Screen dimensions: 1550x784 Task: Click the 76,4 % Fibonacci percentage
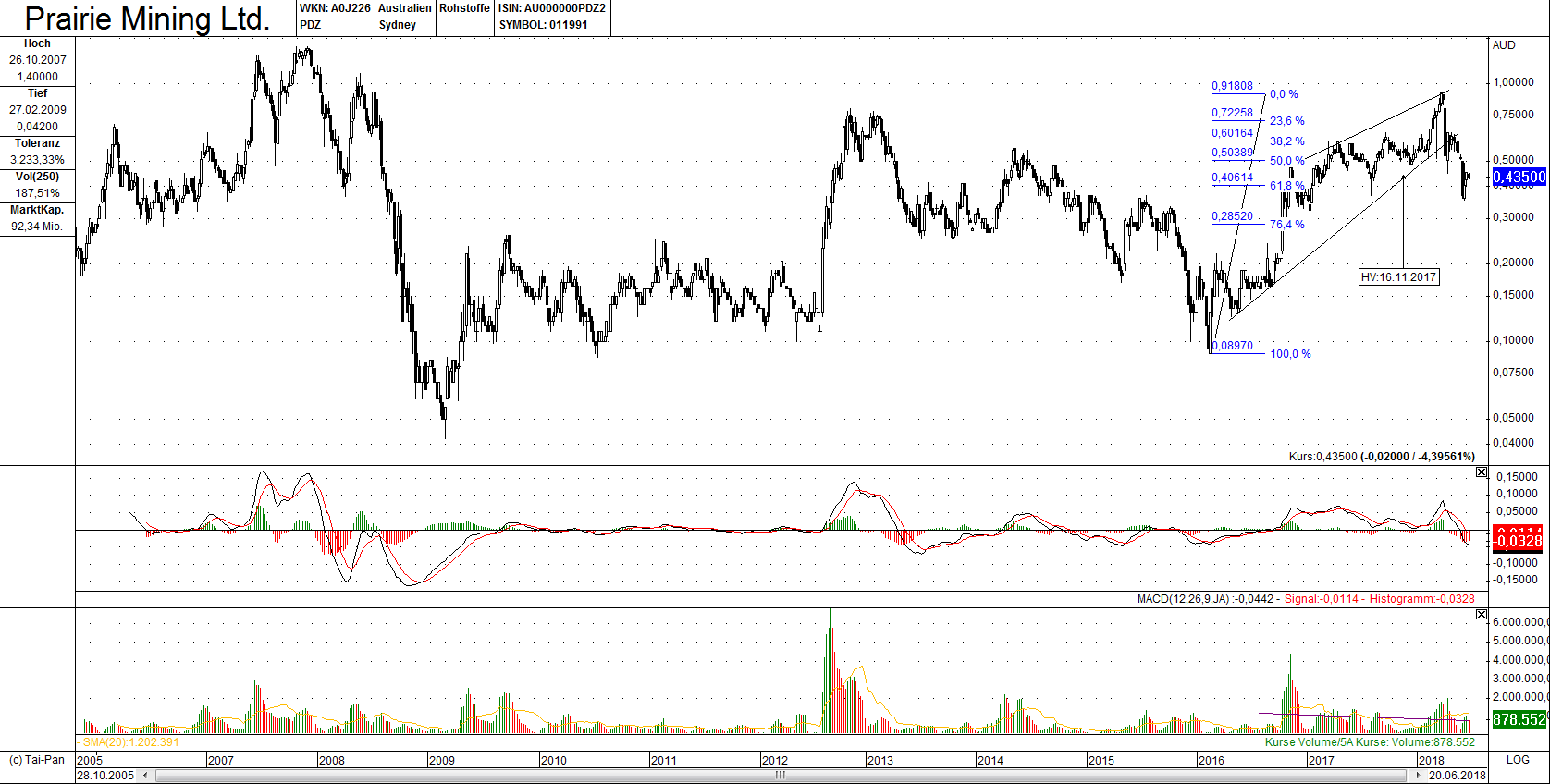point(1286,225)
